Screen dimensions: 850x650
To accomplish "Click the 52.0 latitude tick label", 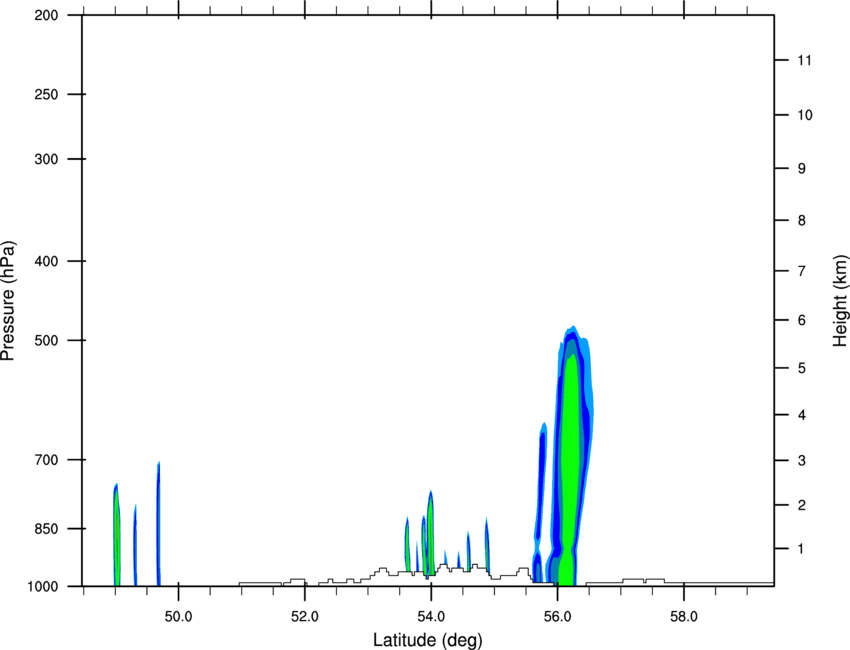I will (305, 617).
